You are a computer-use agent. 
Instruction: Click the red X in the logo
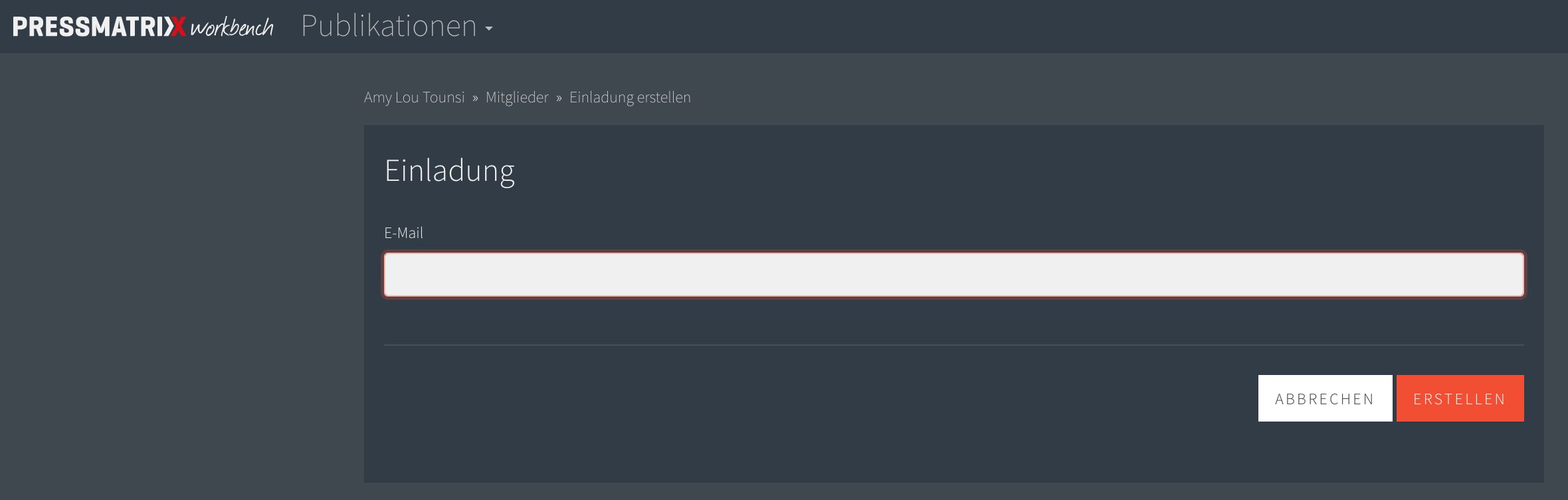(177, 27)
